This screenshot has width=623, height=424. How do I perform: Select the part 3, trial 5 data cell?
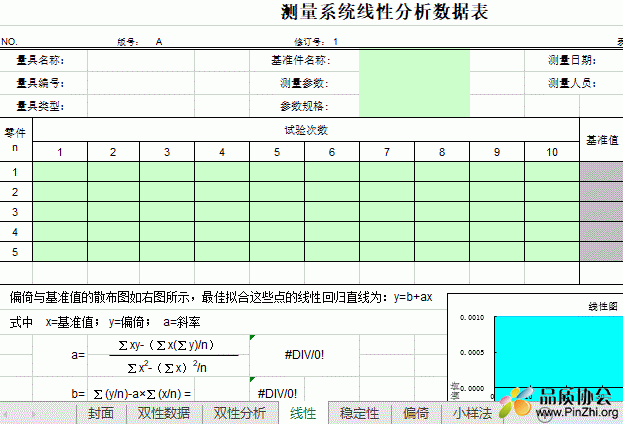pyautogui.click(x=277, y=211)
